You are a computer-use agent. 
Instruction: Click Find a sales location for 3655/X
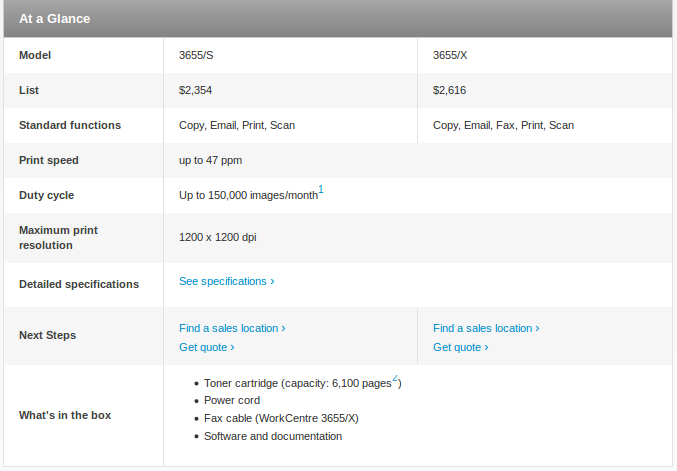point(486,329)
